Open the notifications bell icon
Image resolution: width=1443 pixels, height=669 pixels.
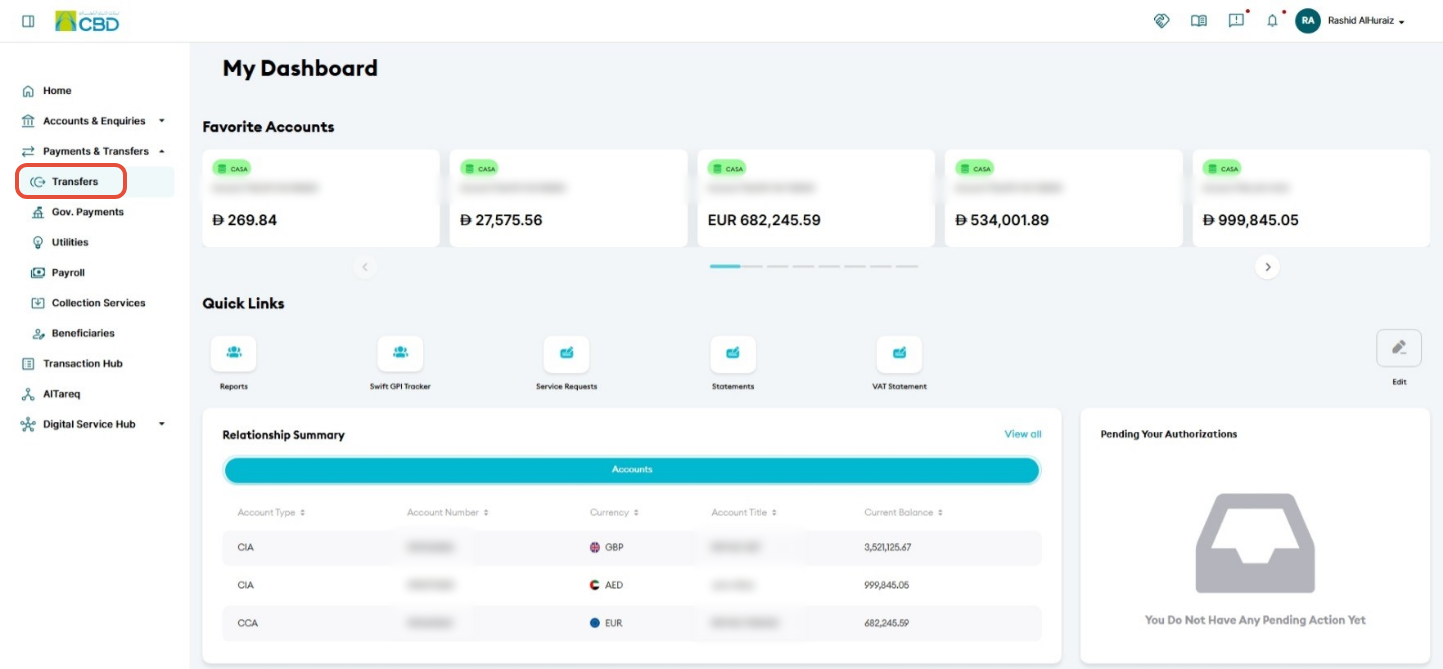point(1272,21)
